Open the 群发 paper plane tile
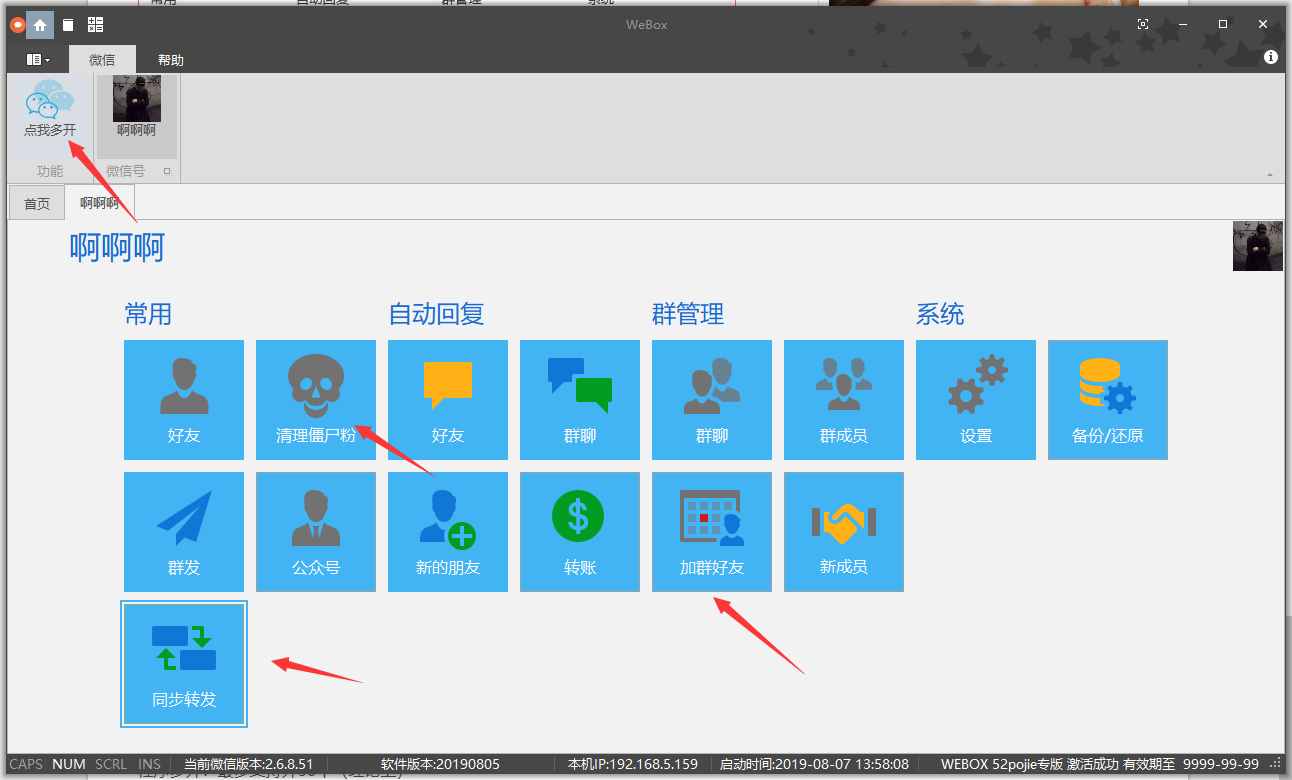Viewport: 1292px width, 780px height. [x=184, y=532]
